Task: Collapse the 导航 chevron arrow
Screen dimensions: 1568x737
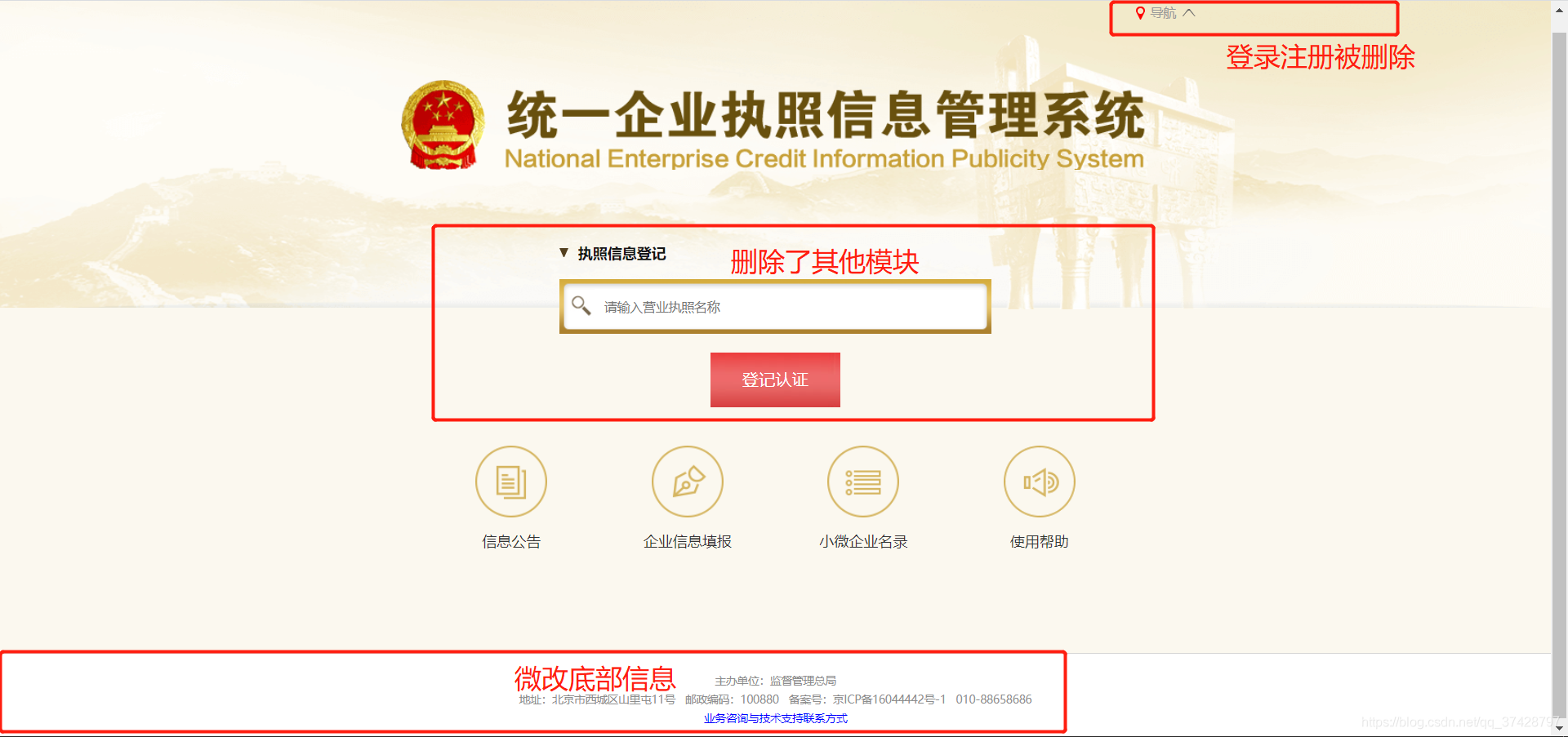Action: pyautogui.click(x=1189, y=13)
